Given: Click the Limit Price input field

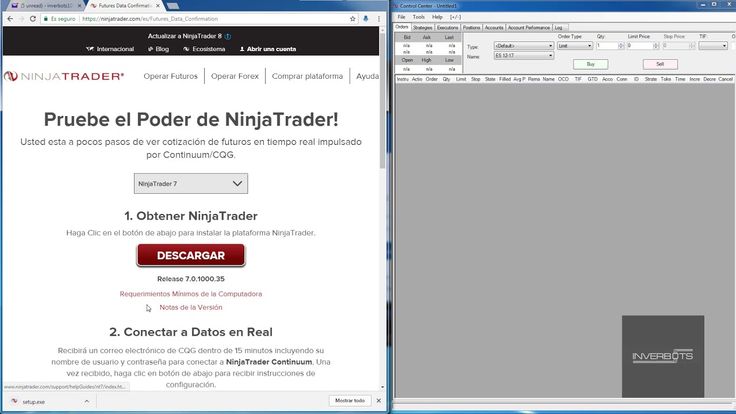Looking at the screenshot, I should point(640,46).
